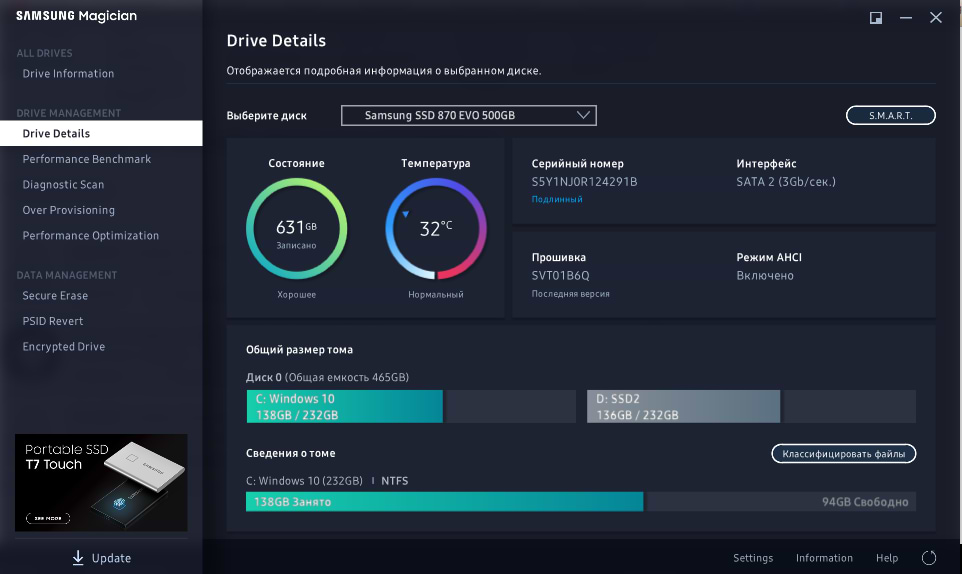The width and height of the screenshot is (962, 574).
Task: Open Information from bottom bar
Action: click(824, 557)
